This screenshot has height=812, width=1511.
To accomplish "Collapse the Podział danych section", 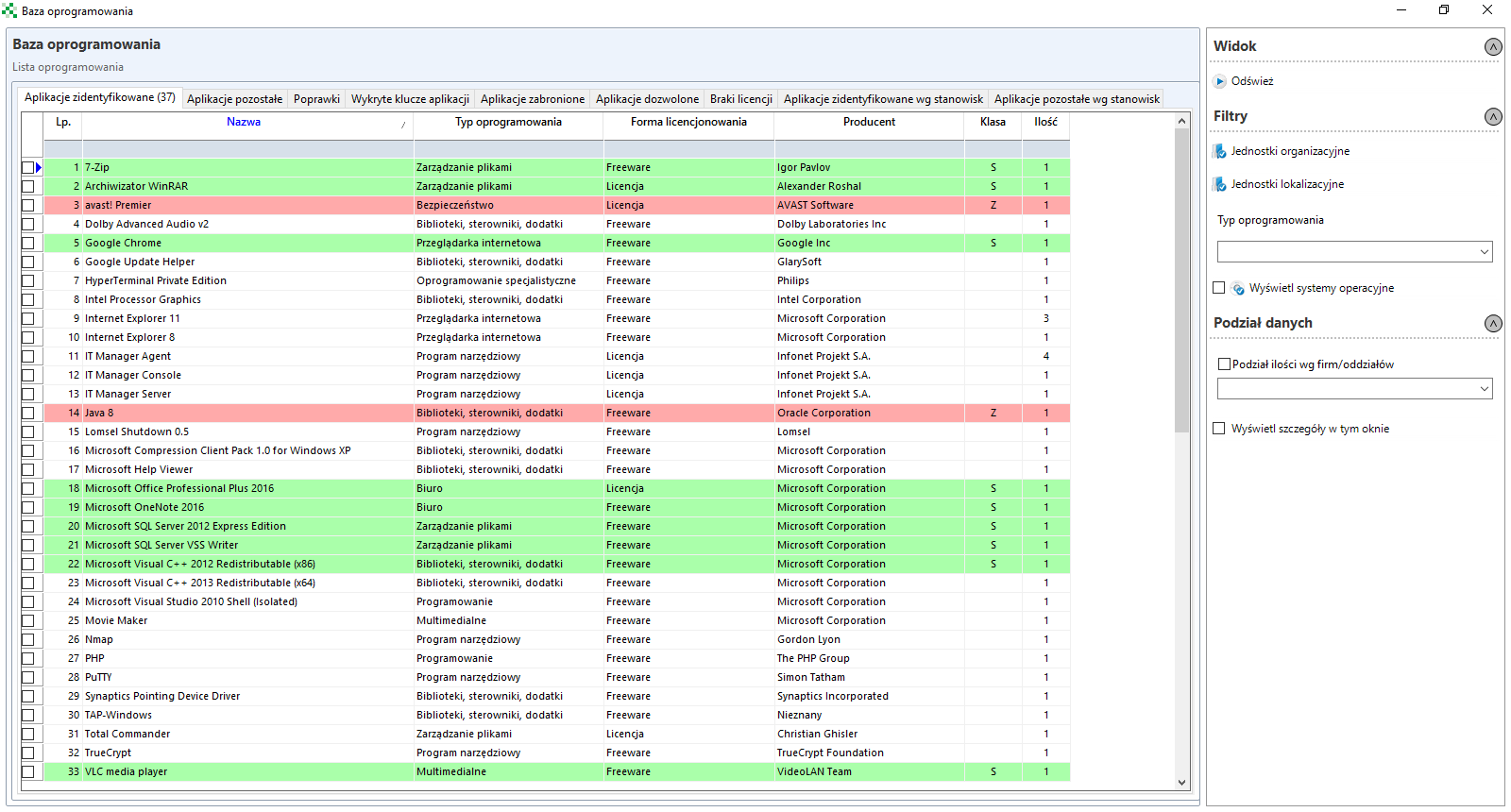I will pos(1493,323).
